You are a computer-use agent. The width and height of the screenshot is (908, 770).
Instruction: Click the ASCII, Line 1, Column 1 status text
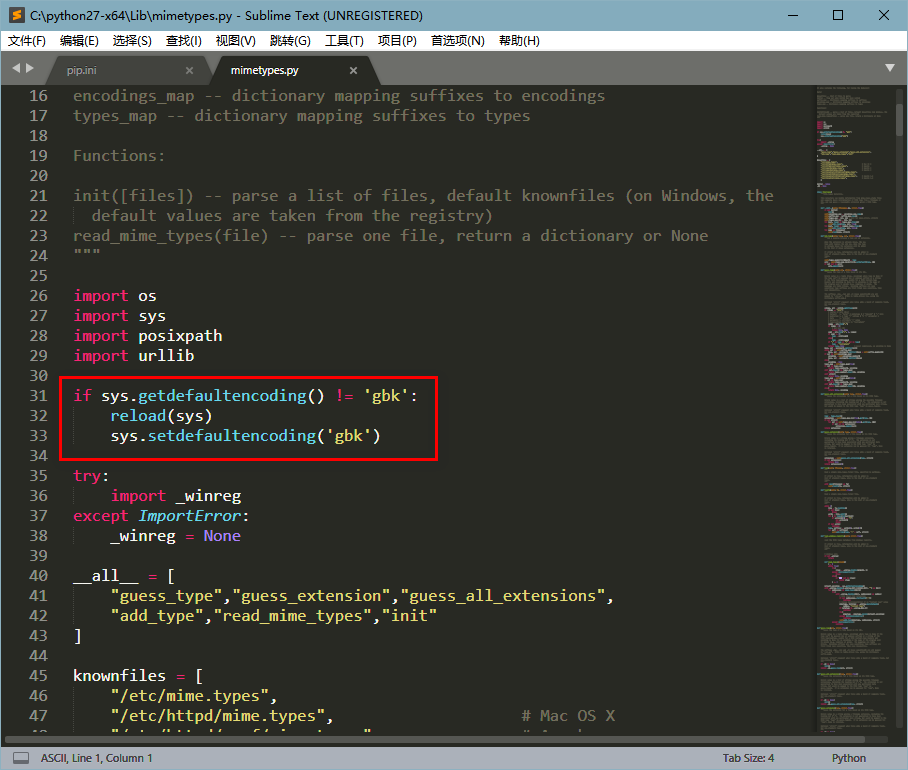(97, 758)
